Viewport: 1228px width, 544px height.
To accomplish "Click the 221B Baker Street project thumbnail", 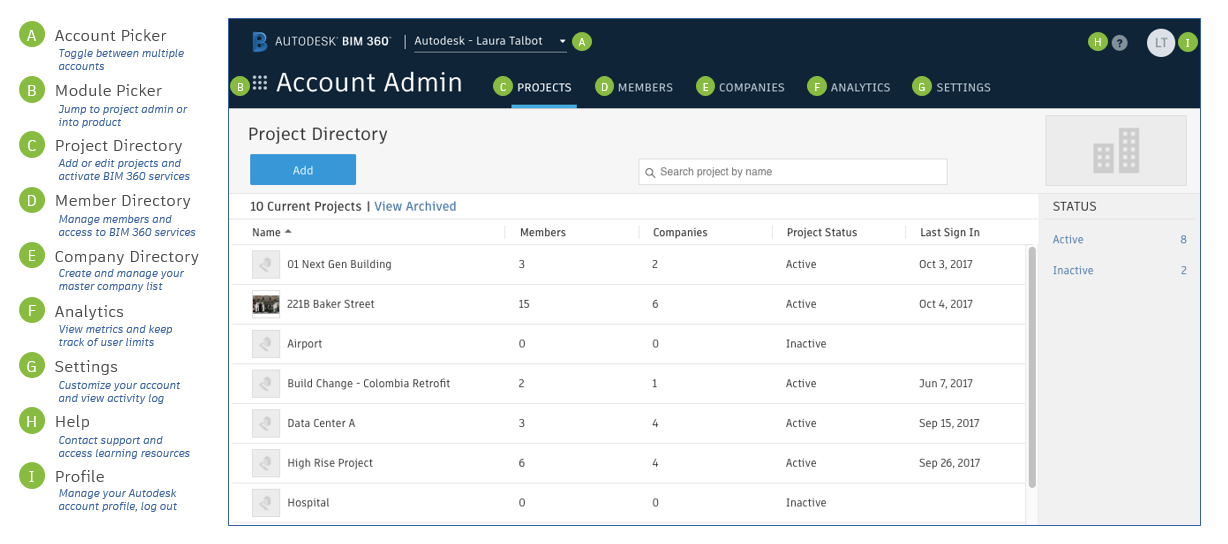I will (x=266, y=304).
